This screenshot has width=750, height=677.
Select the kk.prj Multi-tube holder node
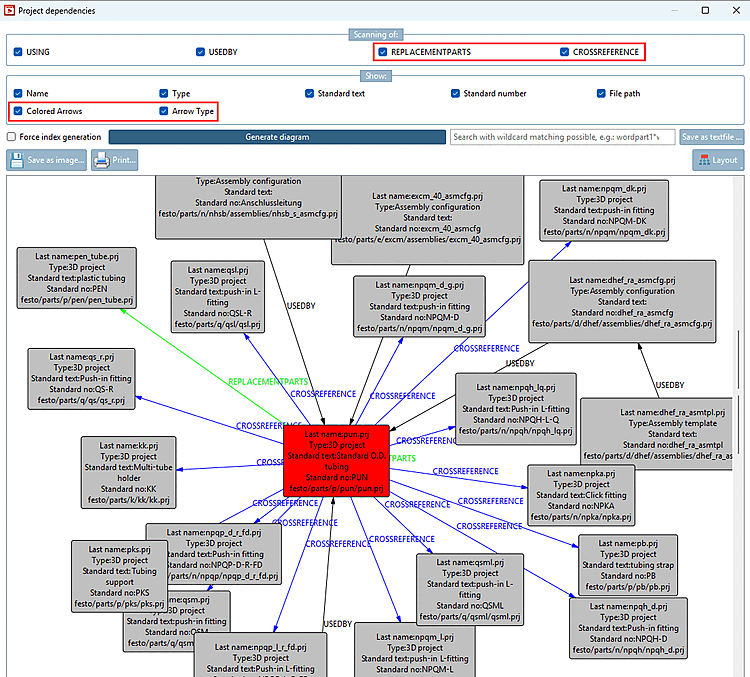(x=129, y=472)
